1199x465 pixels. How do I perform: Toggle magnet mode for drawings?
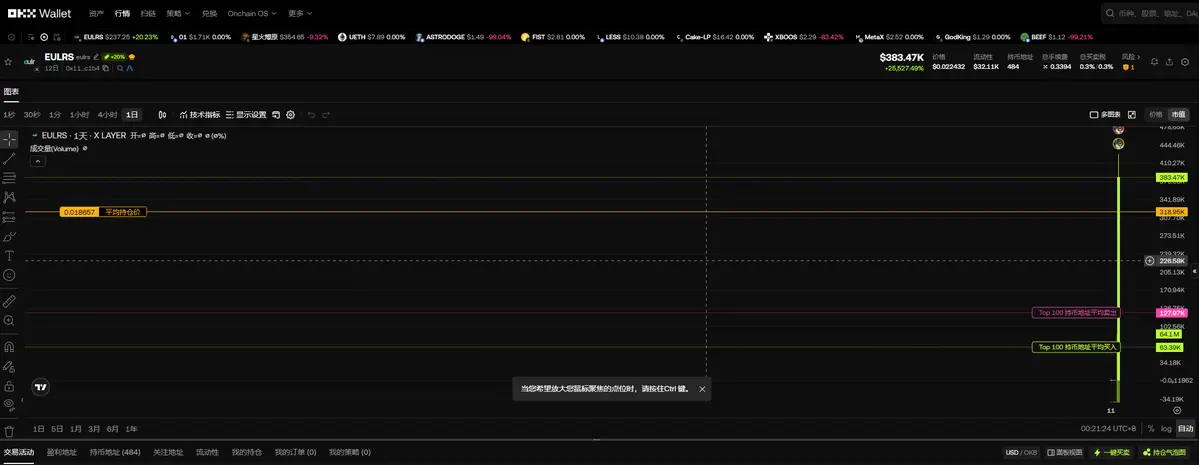[x=9, y=347]
